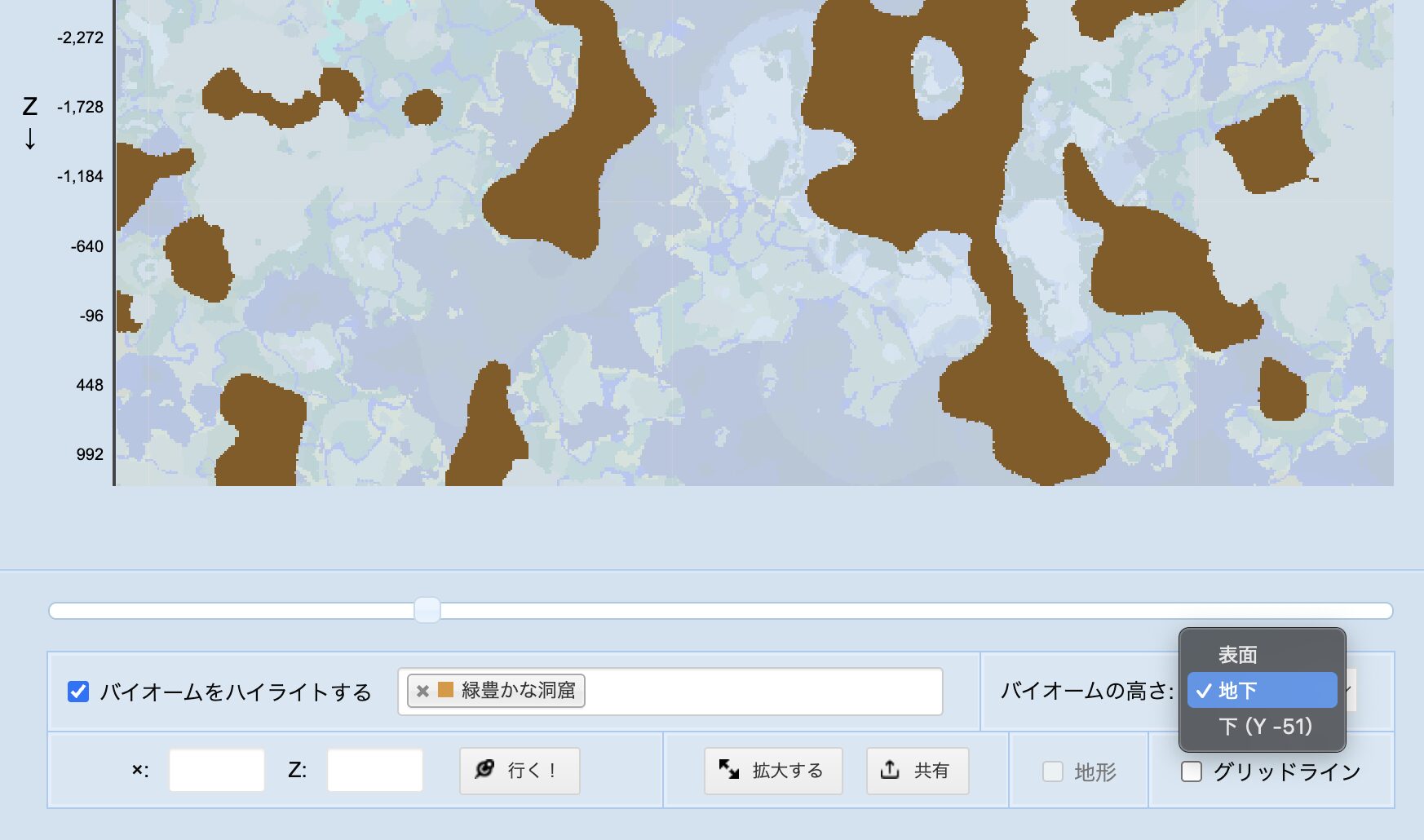Click the -96 label on Z axis

pos(91,316)
